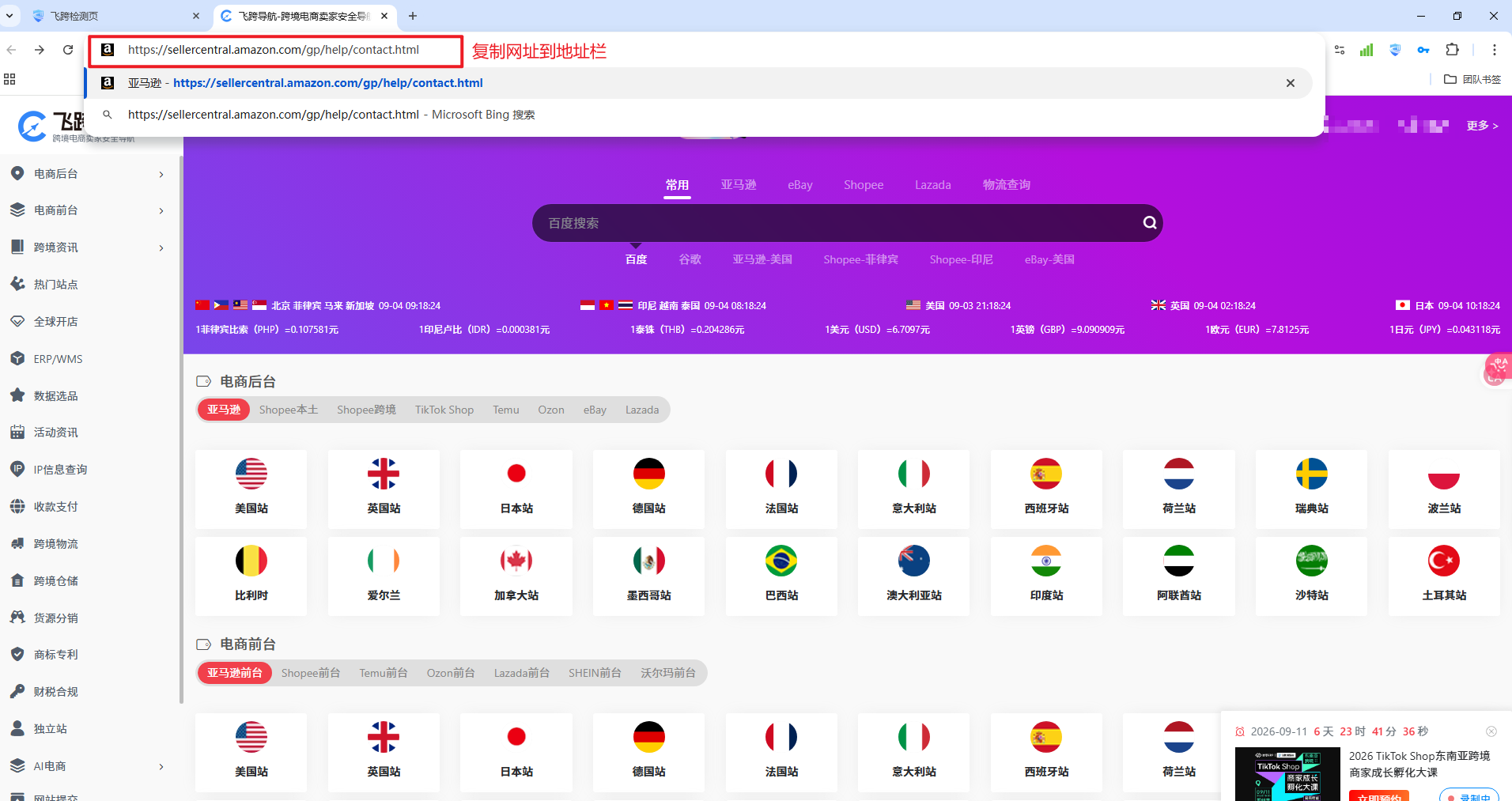The image size is (1512, 801).
Task: Select the 亚马逊 sellercentral URL suggestion
Action: [699, 83]
